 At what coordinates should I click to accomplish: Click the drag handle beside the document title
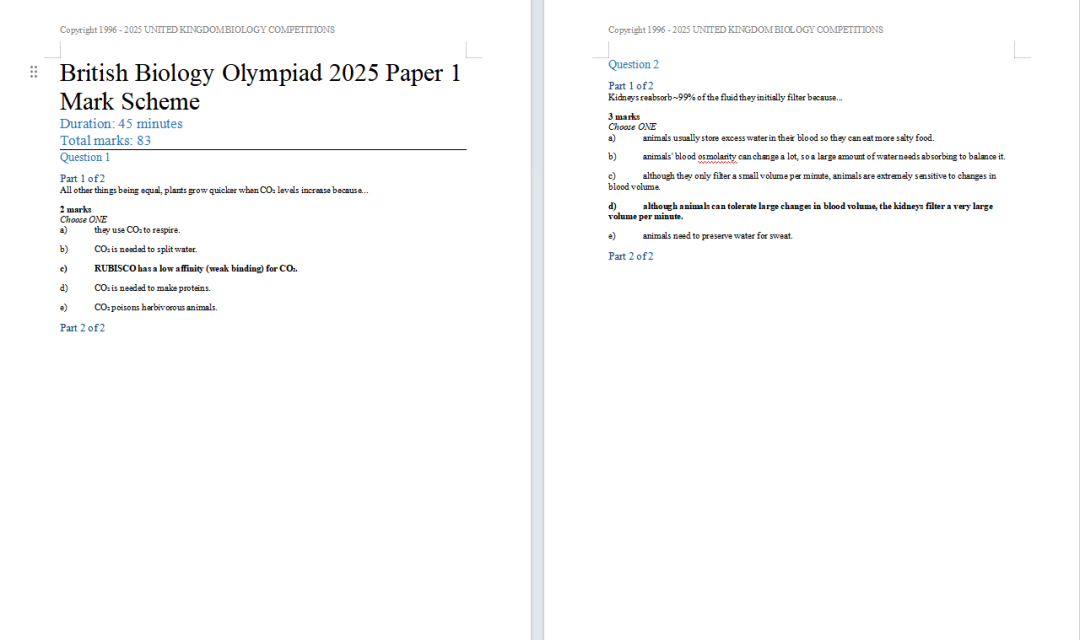[x=33, y=72]
